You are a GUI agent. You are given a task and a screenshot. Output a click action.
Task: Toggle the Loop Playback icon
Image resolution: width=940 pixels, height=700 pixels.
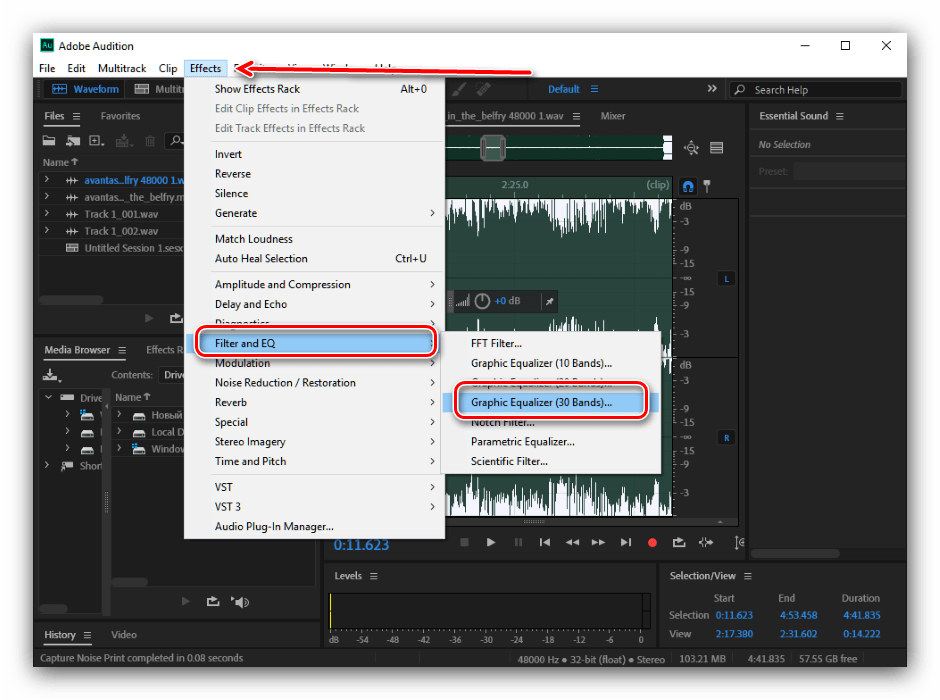[x=679, y=542]
